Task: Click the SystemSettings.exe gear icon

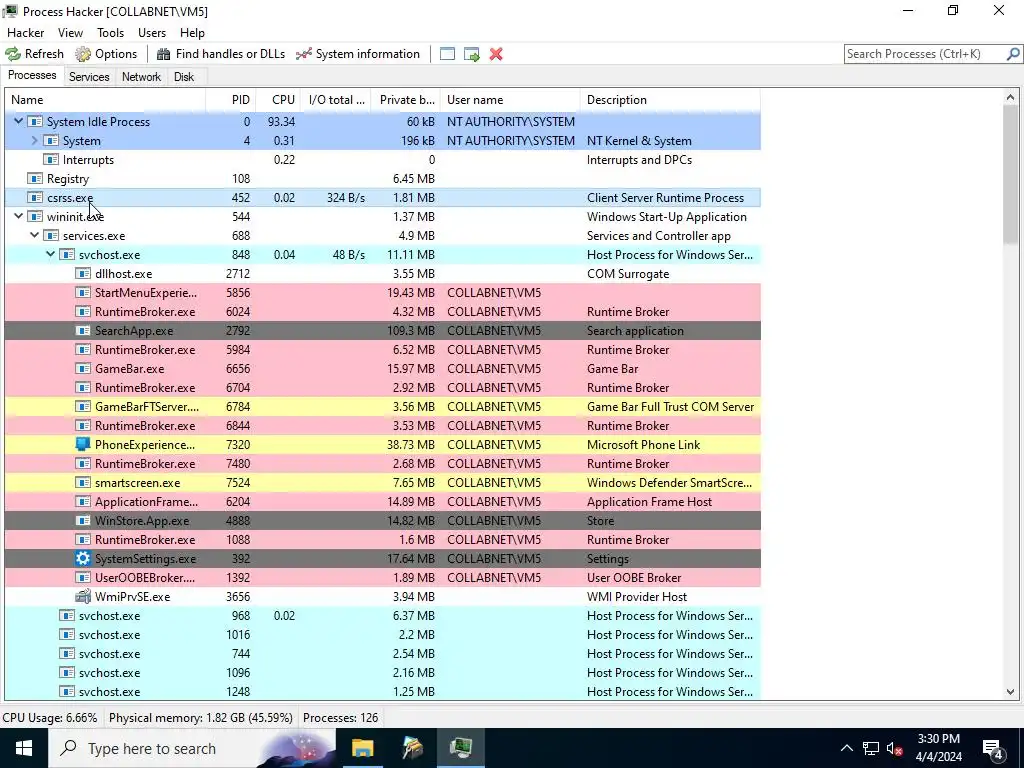Action: point(83,558)
